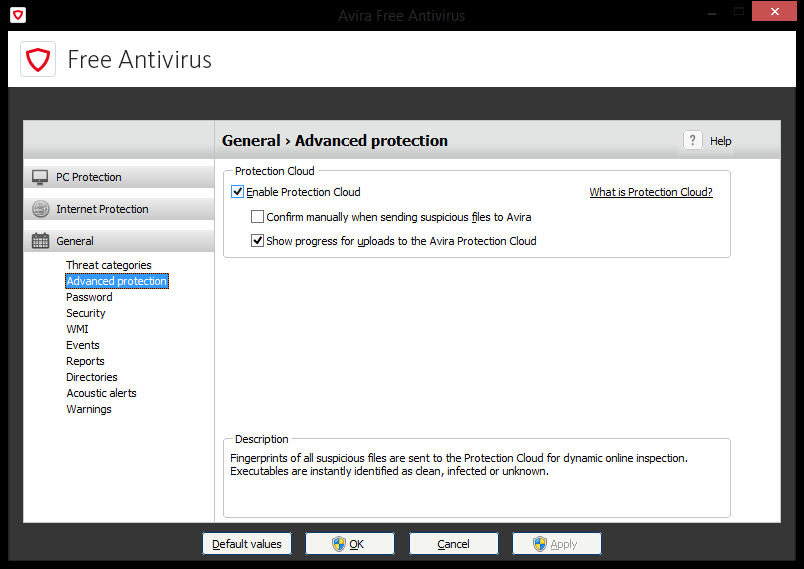804x569 pixels.
Task: Click the Cancel button
Action: [x=453, y=544]
